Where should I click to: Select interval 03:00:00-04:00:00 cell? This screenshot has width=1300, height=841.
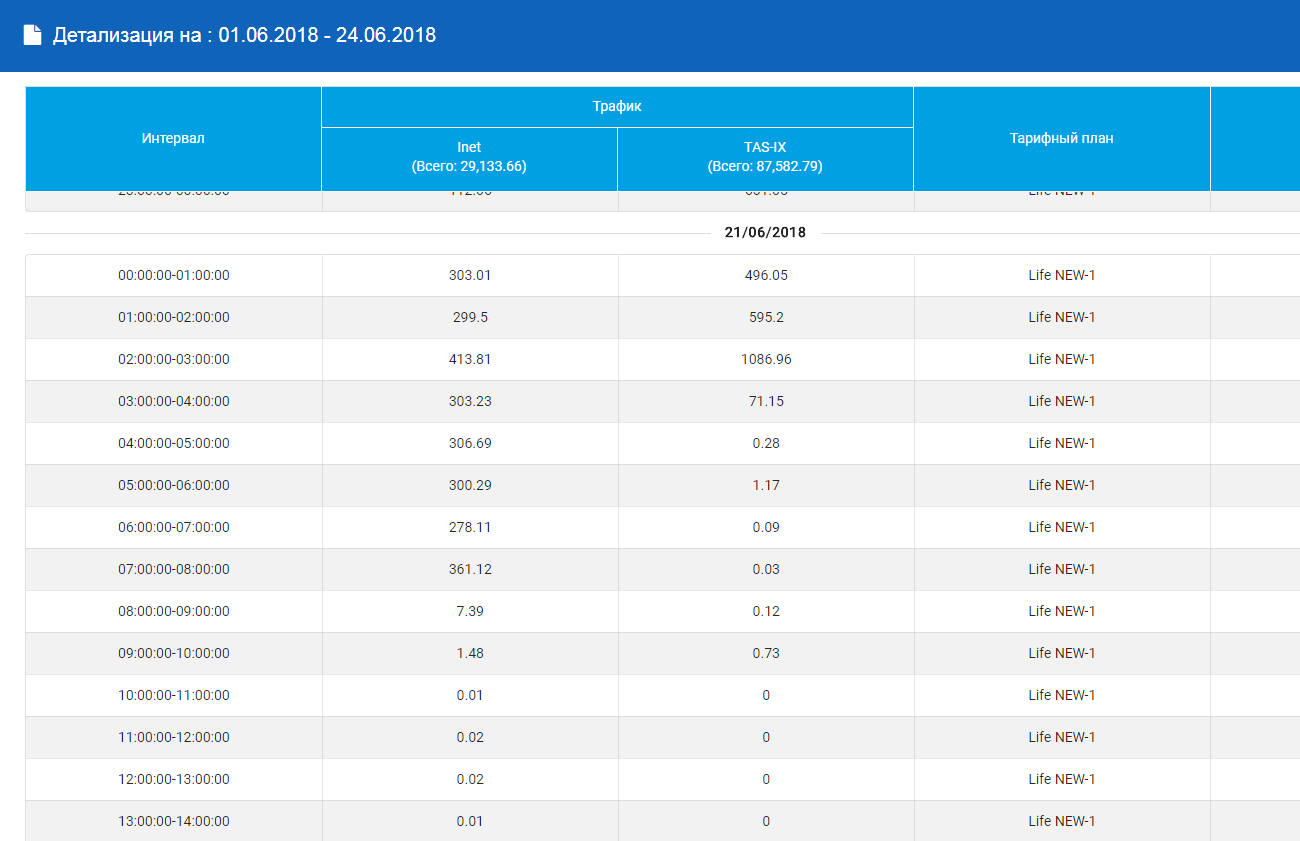pos(174,401)
